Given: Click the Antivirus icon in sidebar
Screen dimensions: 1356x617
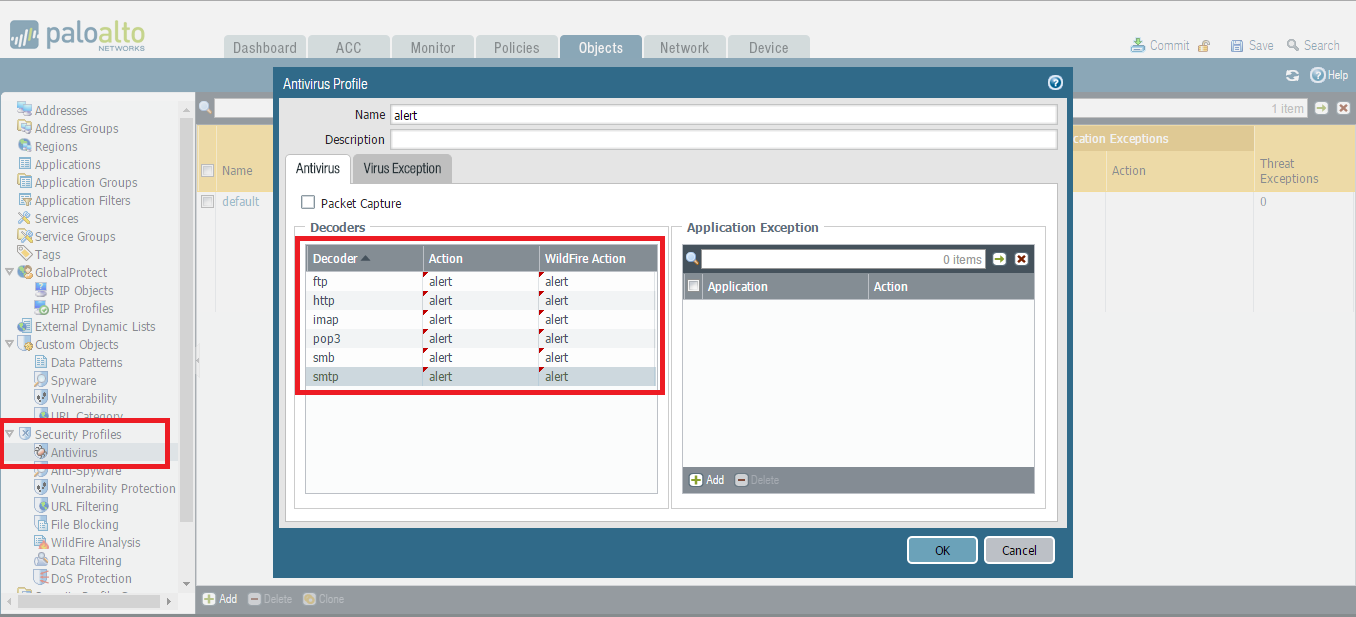Looking at the screenshot, I should [41, 452].
